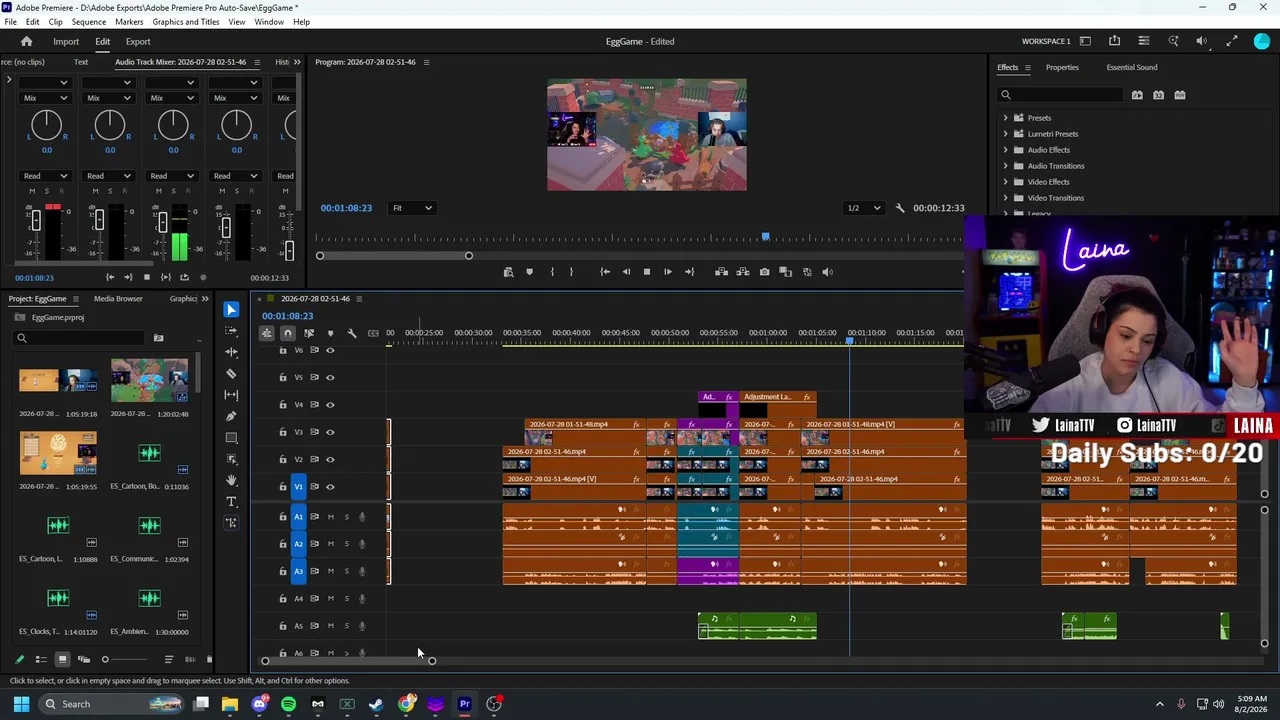Switch to the Essential Sound tab
This screenshot has width=1280, height=720.
[x=1132, y=68]
